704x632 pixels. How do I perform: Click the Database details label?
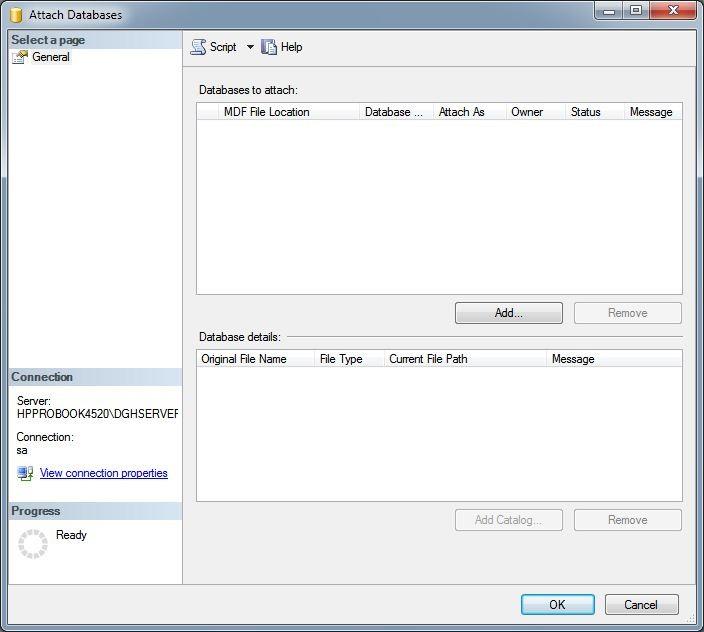pyautogui.click(x=240, y=337)
